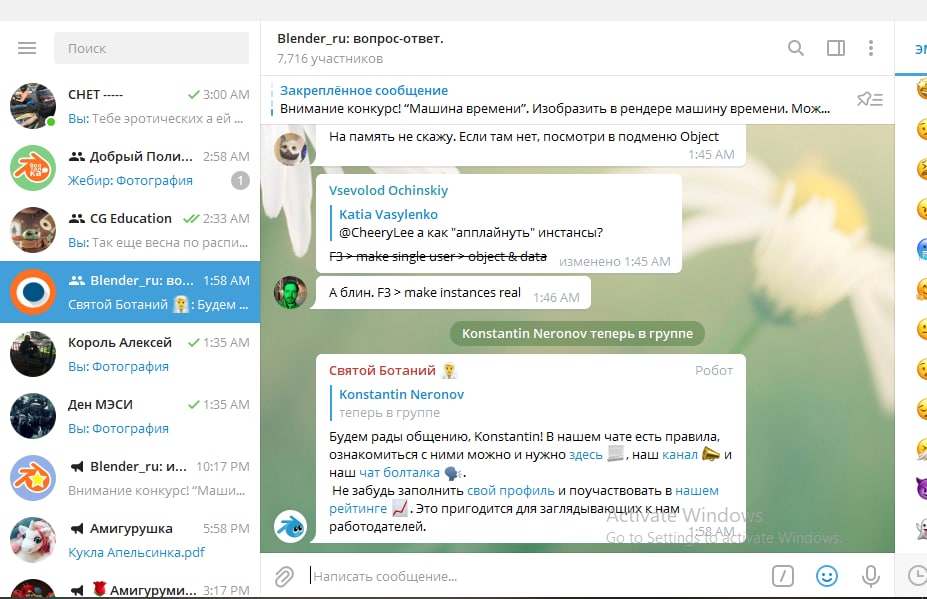Open the Добрый Поли... group chat
Viewport: 927px width, 599px height.
tap(130, 168)
